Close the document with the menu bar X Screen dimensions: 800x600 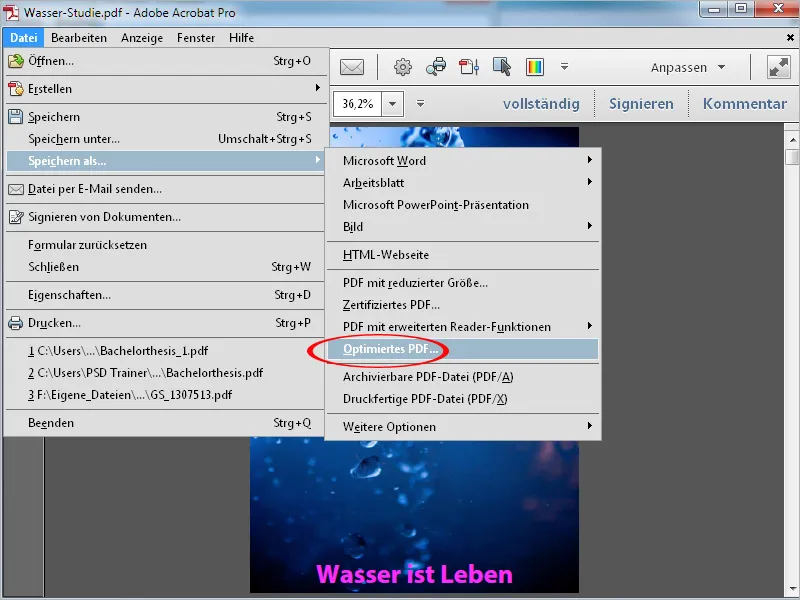point(790,38)
